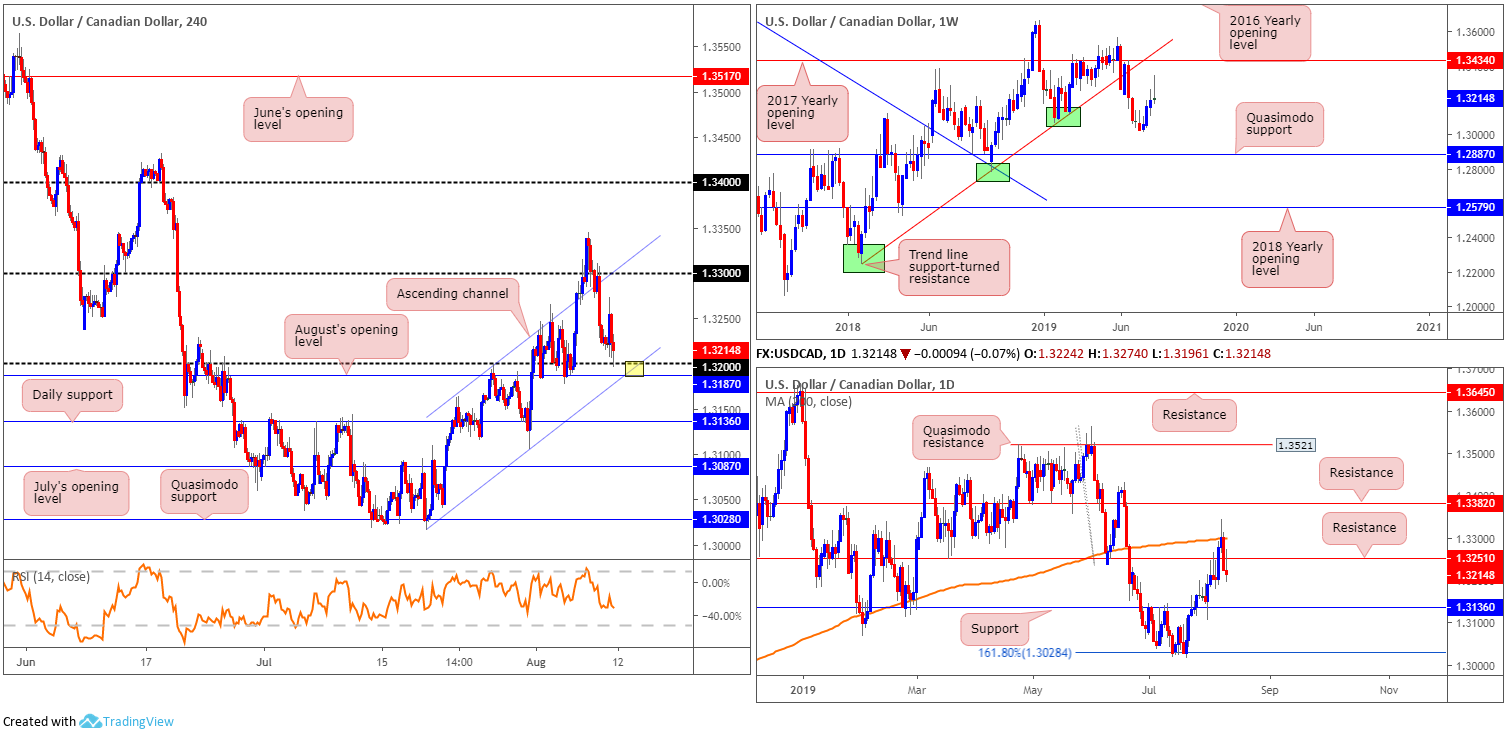Click 1.31360 price label on 240 chart
1505x731 pixels.
(x=719, y=422)
